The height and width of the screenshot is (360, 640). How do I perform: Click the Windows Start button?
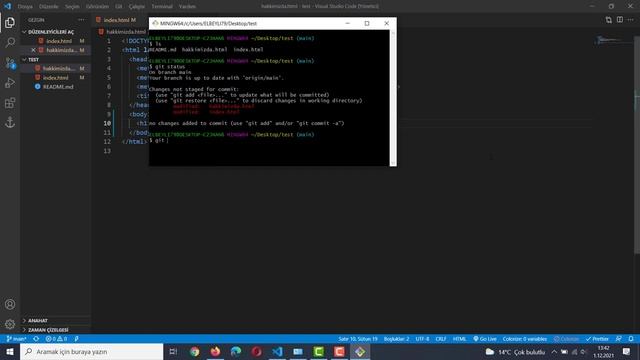tap(10, 351)
